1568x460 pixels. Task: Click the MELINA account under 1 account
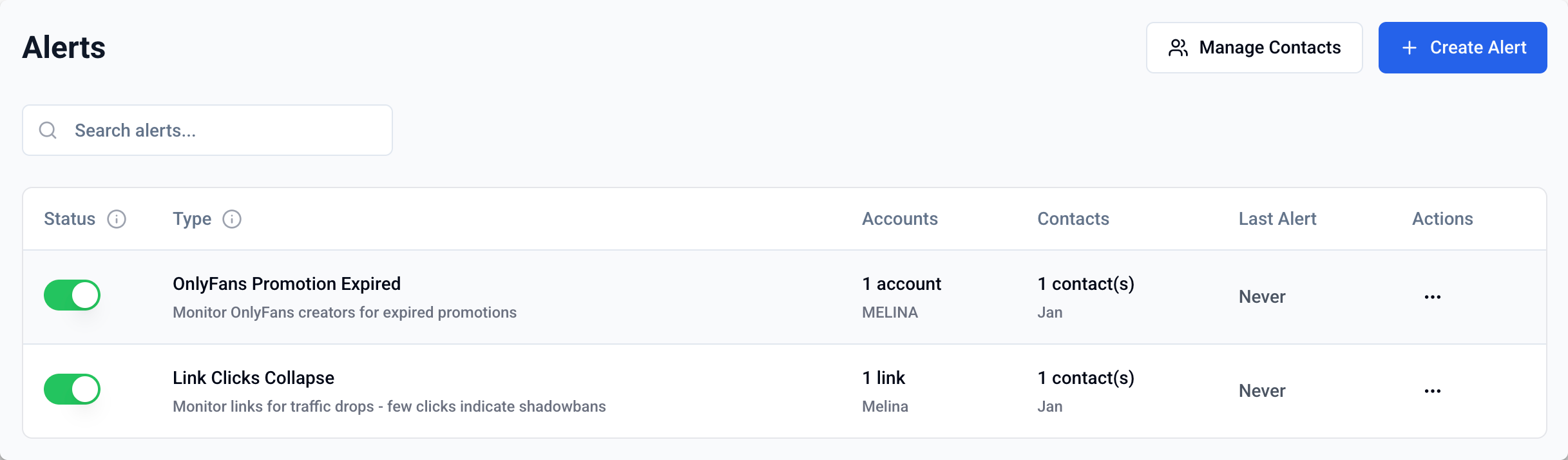[890, 312]
